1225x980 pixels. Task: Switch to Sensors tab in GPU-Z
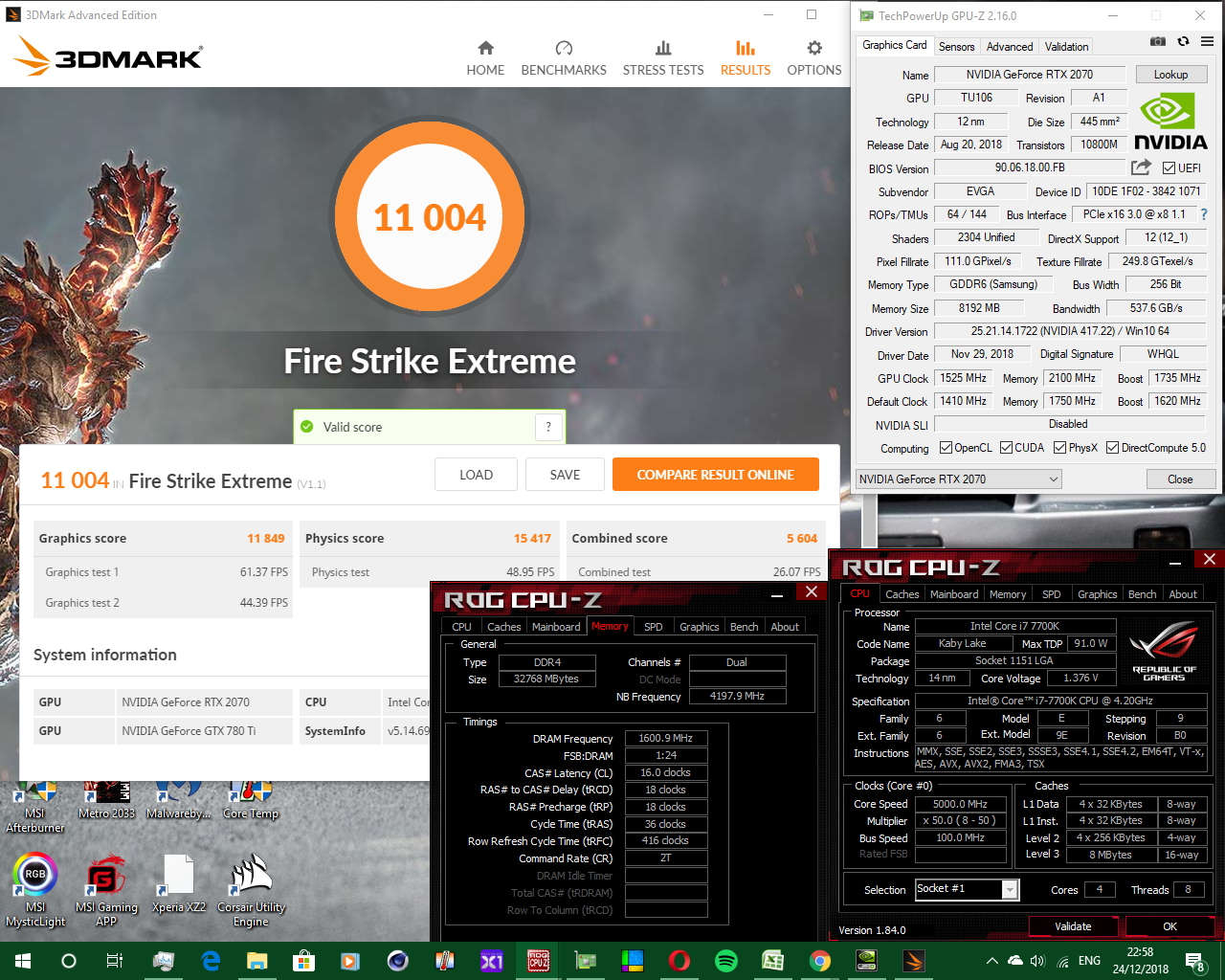click(x=956, y=46)
